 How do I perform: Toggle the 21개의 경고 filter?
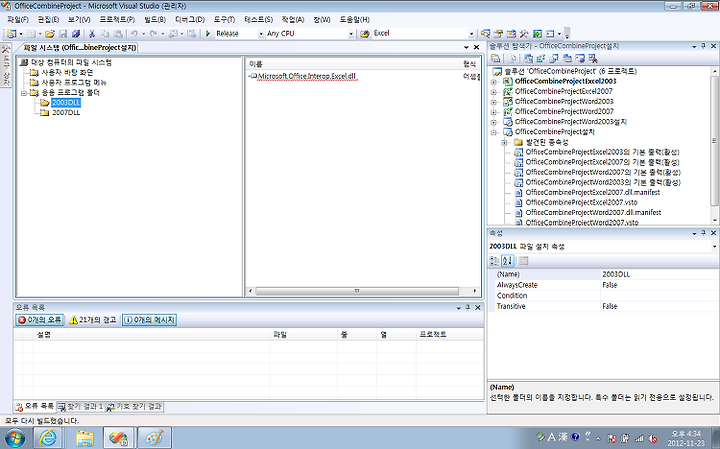pyautogui.click(x=92, y=320)
